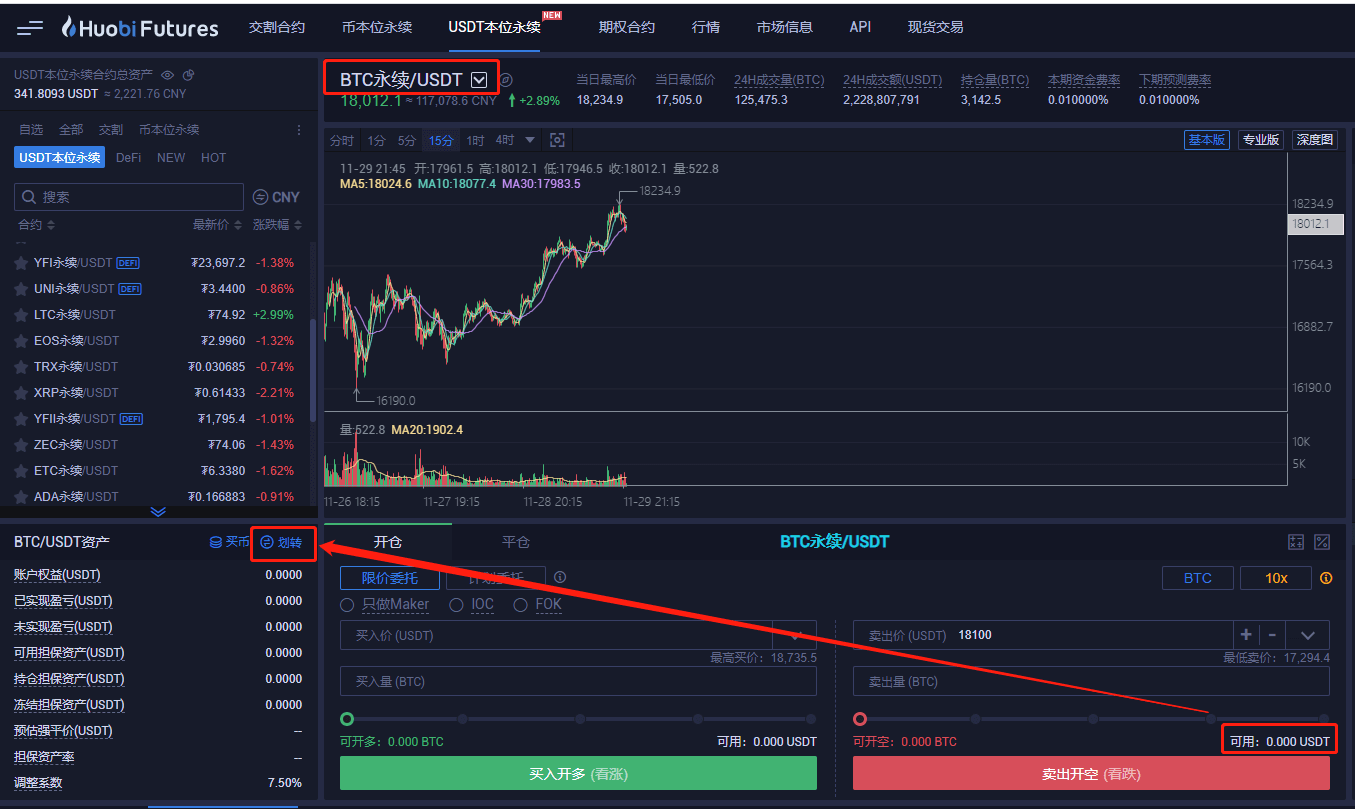Click the red sell amount slider handle
The image size is (1355, 809).
(860, 719)
